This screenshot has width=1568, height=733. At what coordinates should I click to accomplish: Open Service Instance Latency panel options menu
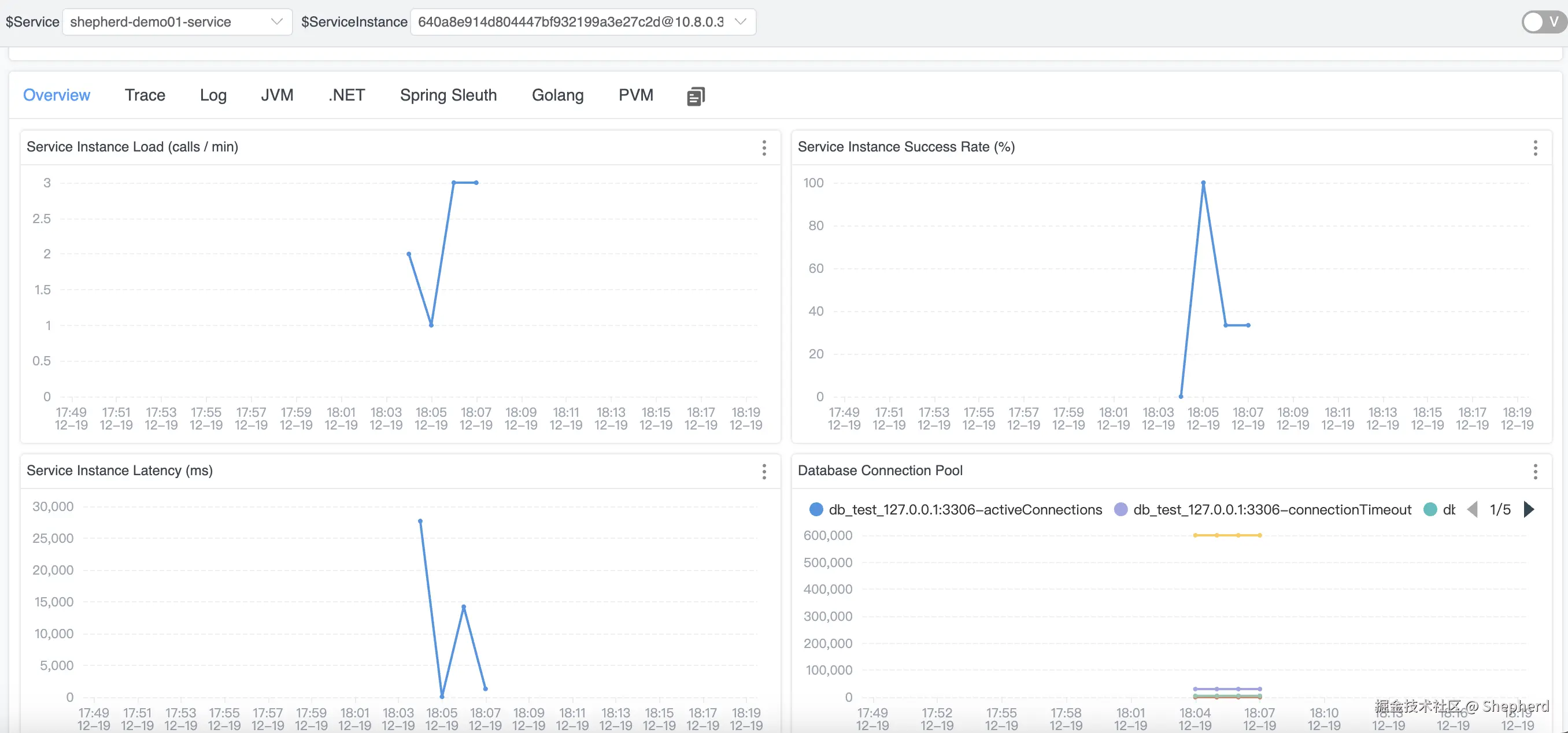(764, 472)
